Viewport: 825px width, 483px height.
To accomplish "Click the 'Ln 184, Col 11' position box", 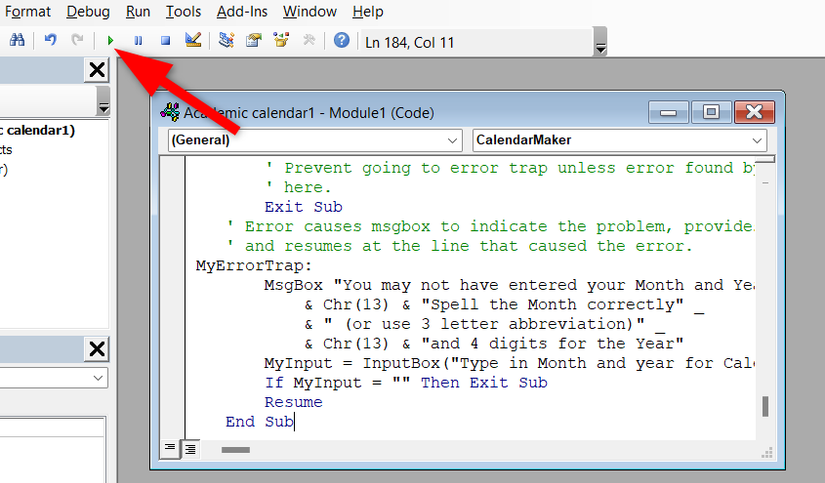I will click(476, 42).
